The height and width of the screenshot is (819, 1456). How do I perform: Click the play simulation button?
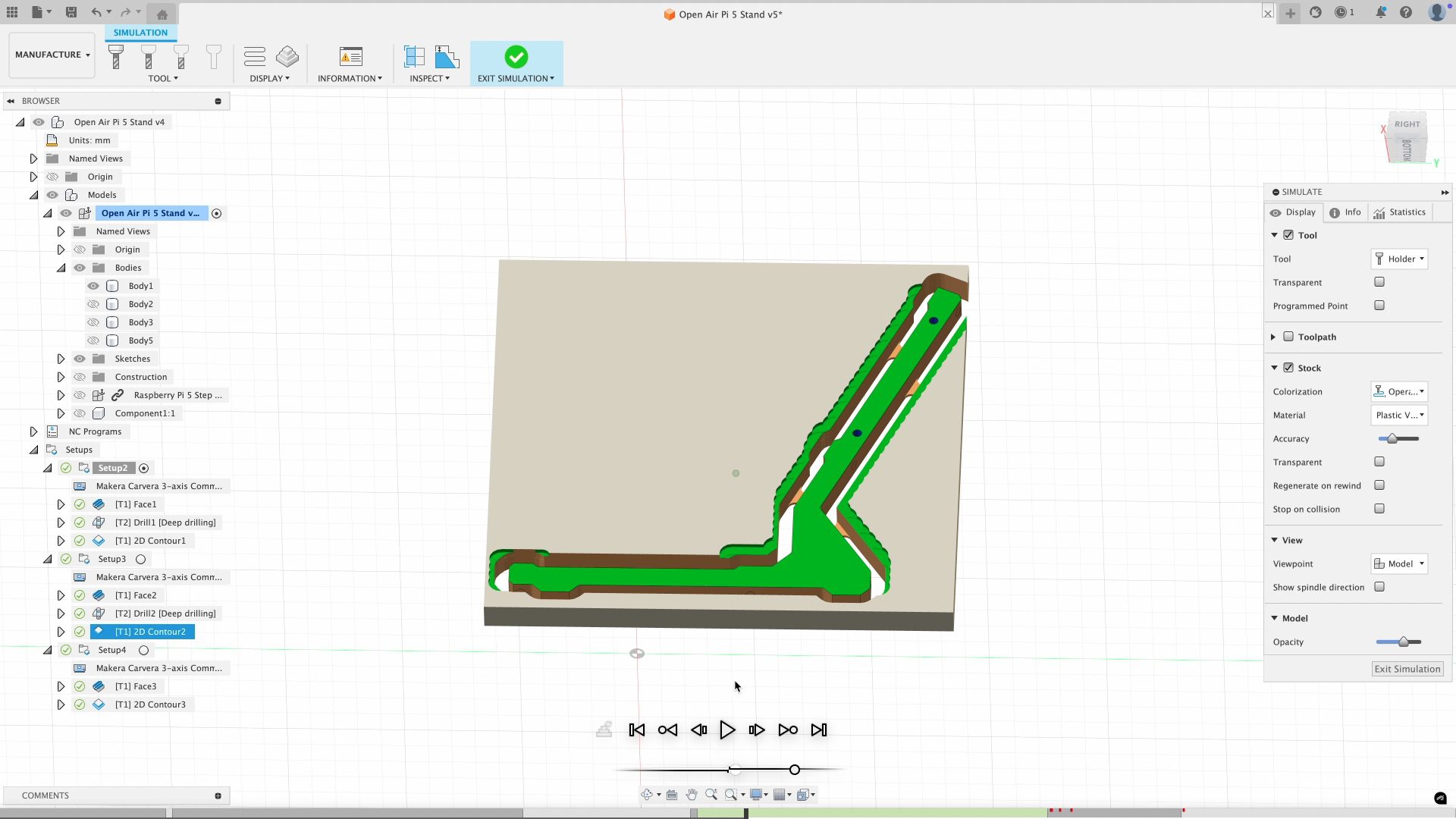(726, 730)
